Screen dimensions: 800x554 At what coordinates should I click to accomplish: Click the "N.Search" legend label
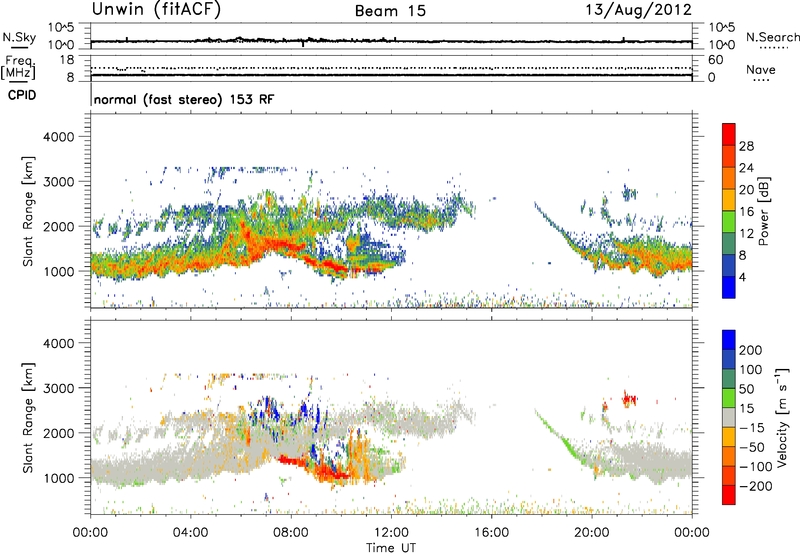tap(772, 37)
